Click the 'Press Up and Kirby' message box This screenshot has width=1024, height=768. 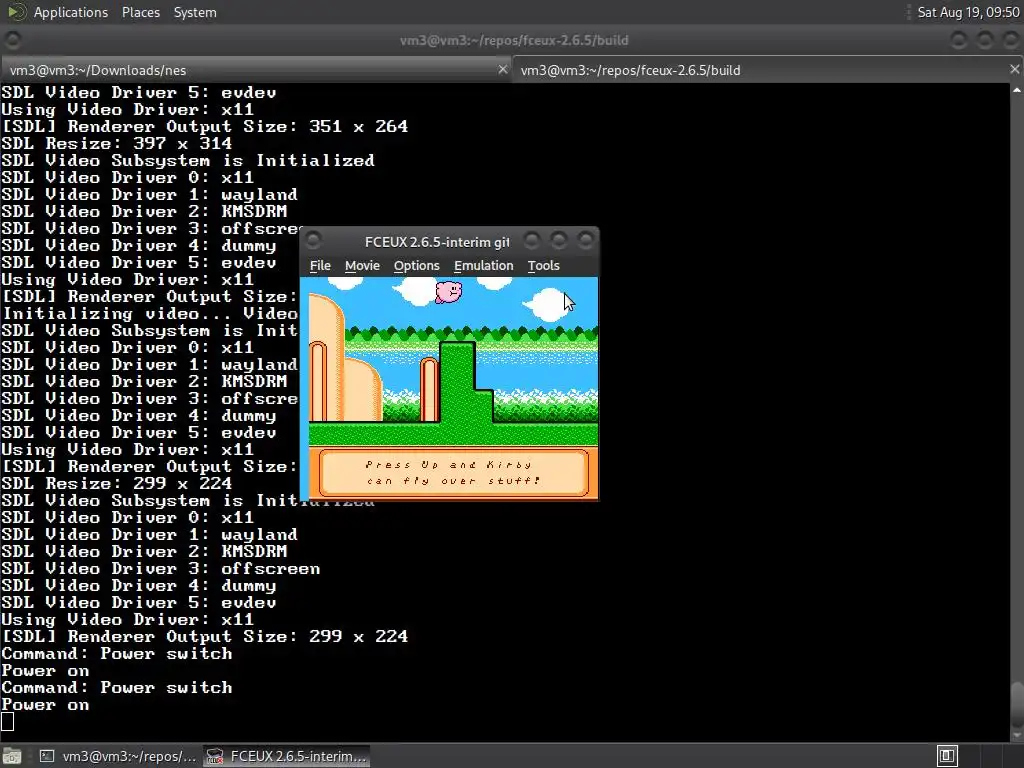point(453,472)
